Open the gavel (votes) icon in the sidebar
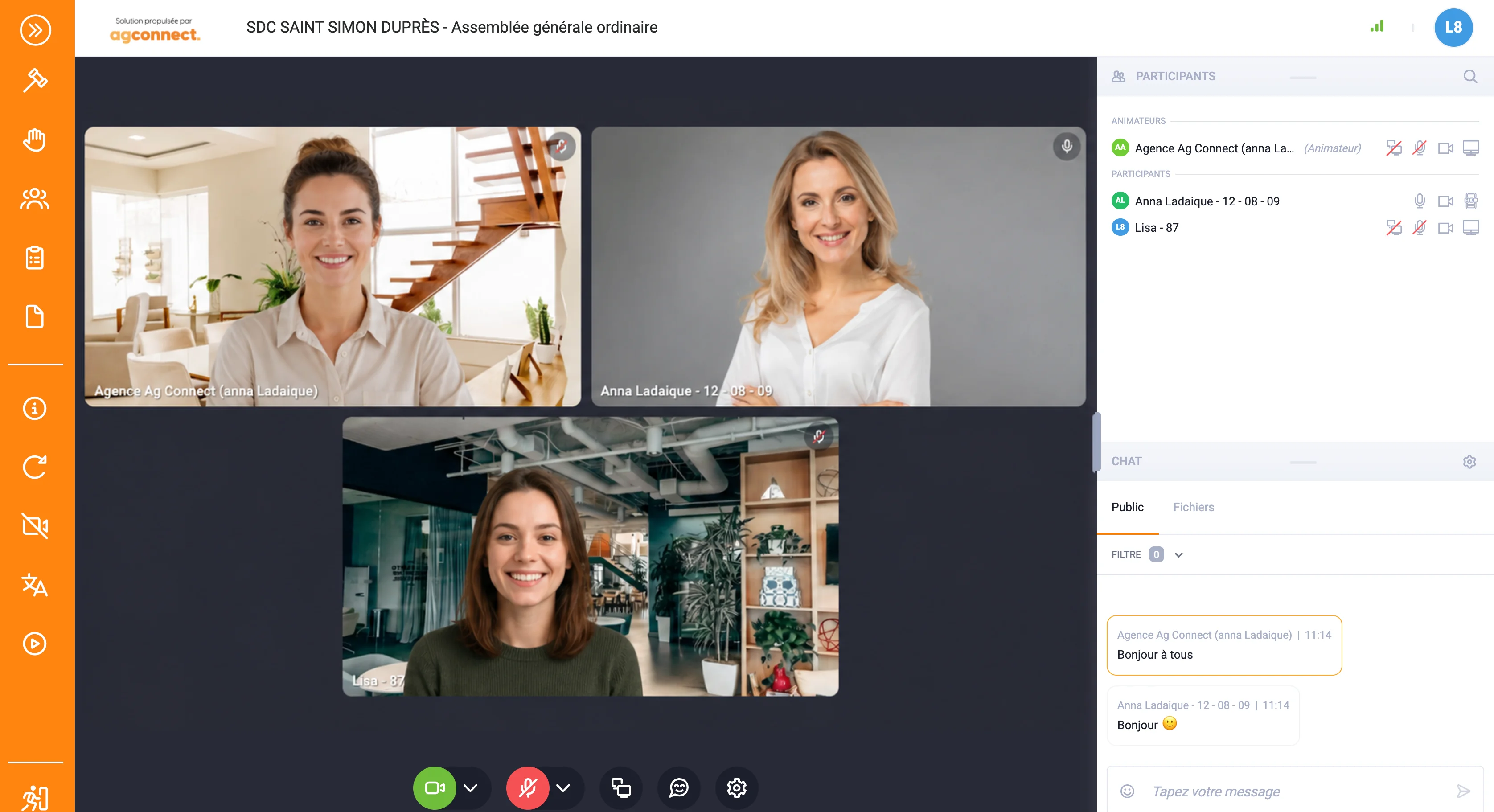1494x812 pixels. (x=35, y=80)
